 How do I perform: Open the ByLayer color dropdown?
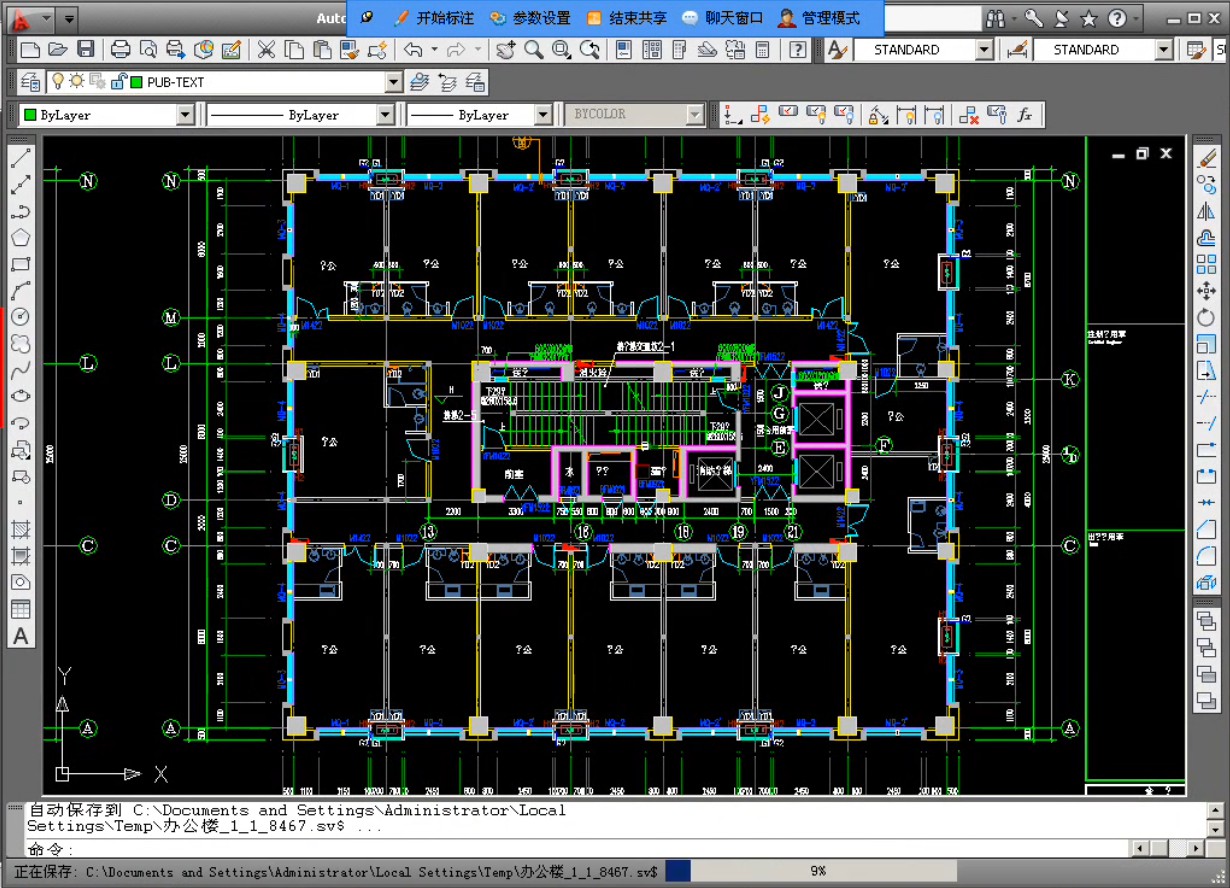tap(184, 115)
